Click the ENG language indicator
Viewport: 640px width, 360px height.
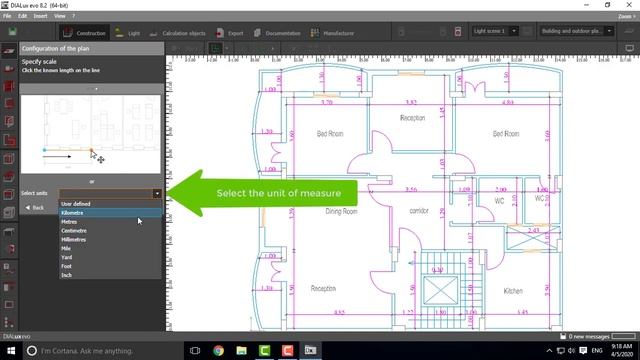597,351
